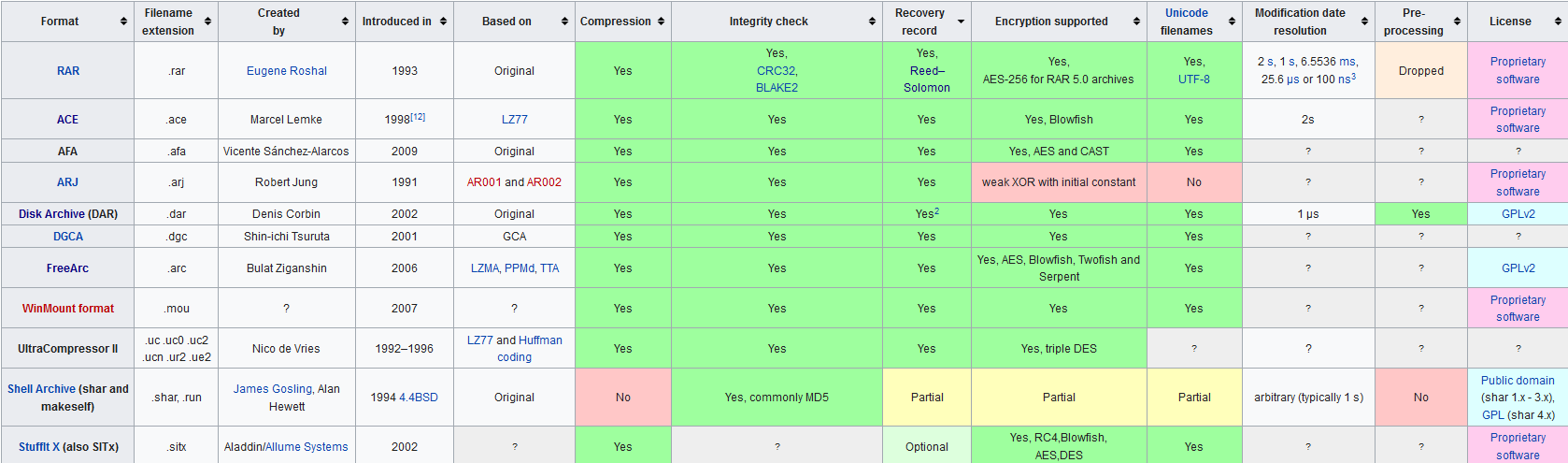Toggle sort on Recovery record column
Image resolution: width=1568 pixels, height=463 pixels.
tap(961, 22)
